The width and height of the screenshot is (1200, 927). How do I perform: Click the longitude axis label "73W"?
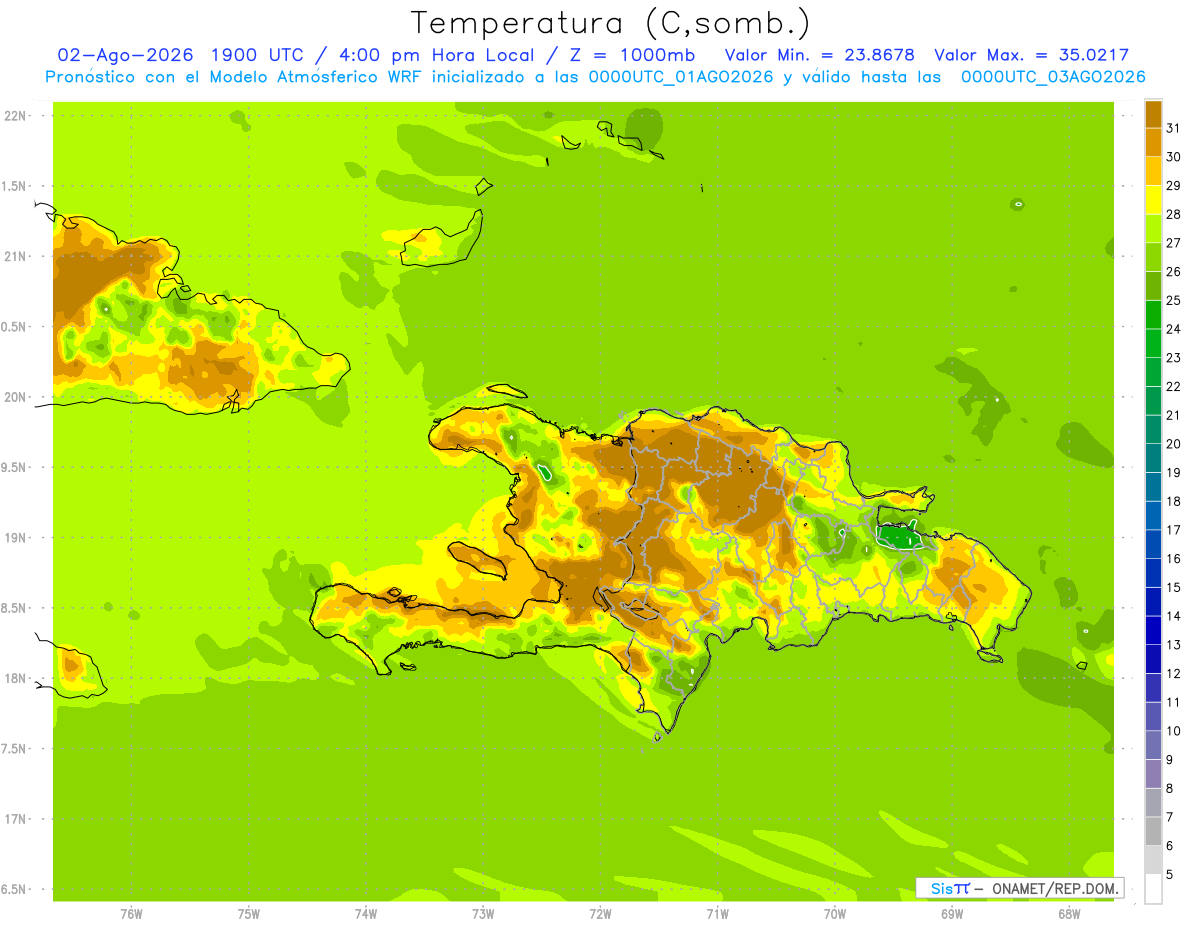click(483, 913)
